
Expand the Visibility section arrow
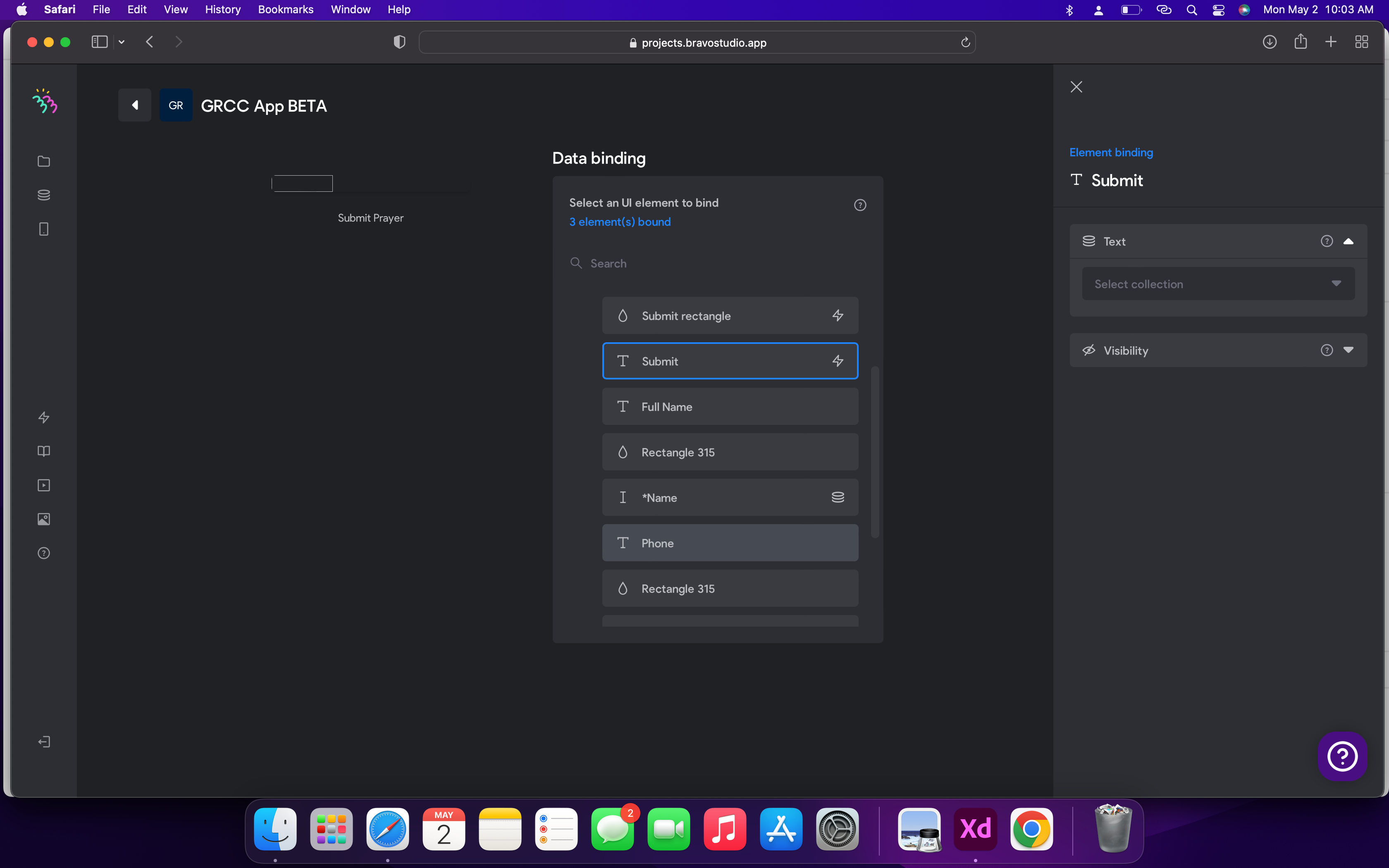tap(1348, 350)
